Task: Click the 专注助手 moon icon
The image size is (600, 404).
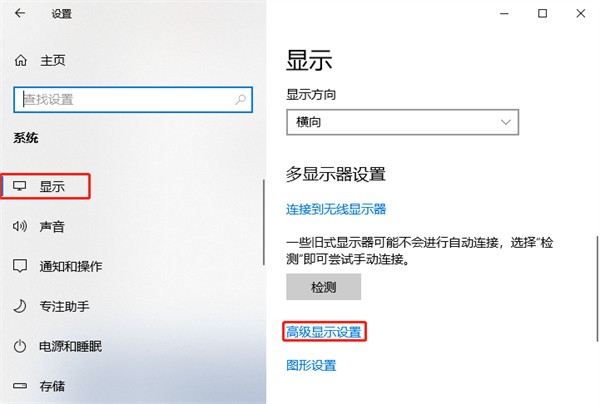Action: click(x=20, y=306)
